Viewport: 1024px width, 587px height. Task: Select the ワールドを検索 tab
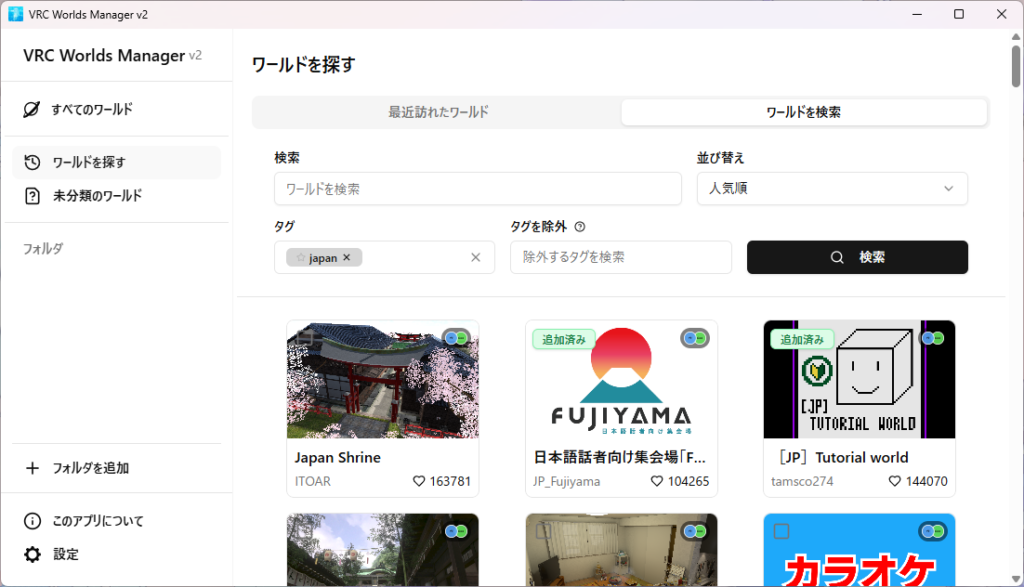[x=803, y=112]
